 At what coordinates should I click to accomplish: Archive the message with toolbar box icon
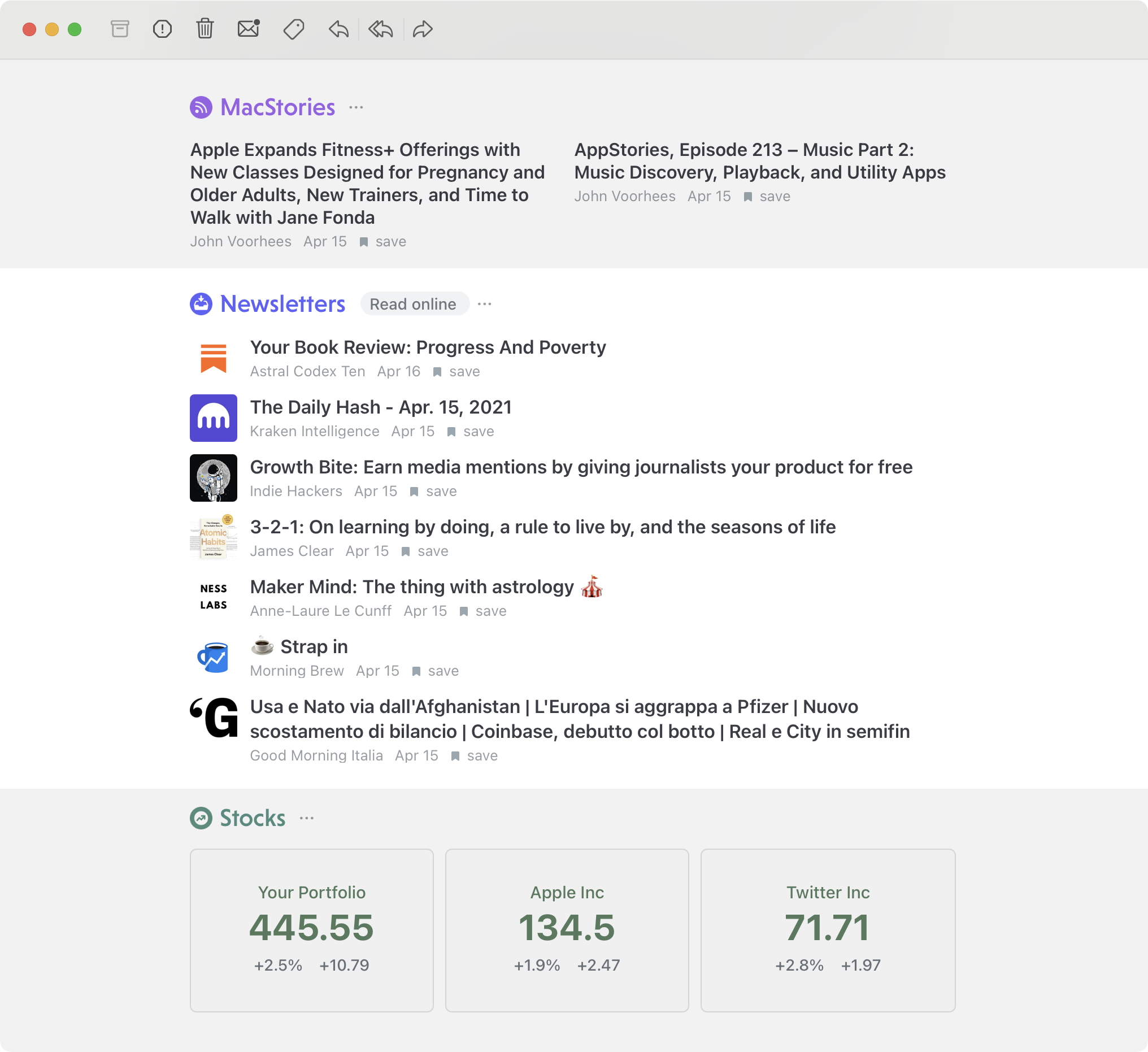(x=120, y=29)
